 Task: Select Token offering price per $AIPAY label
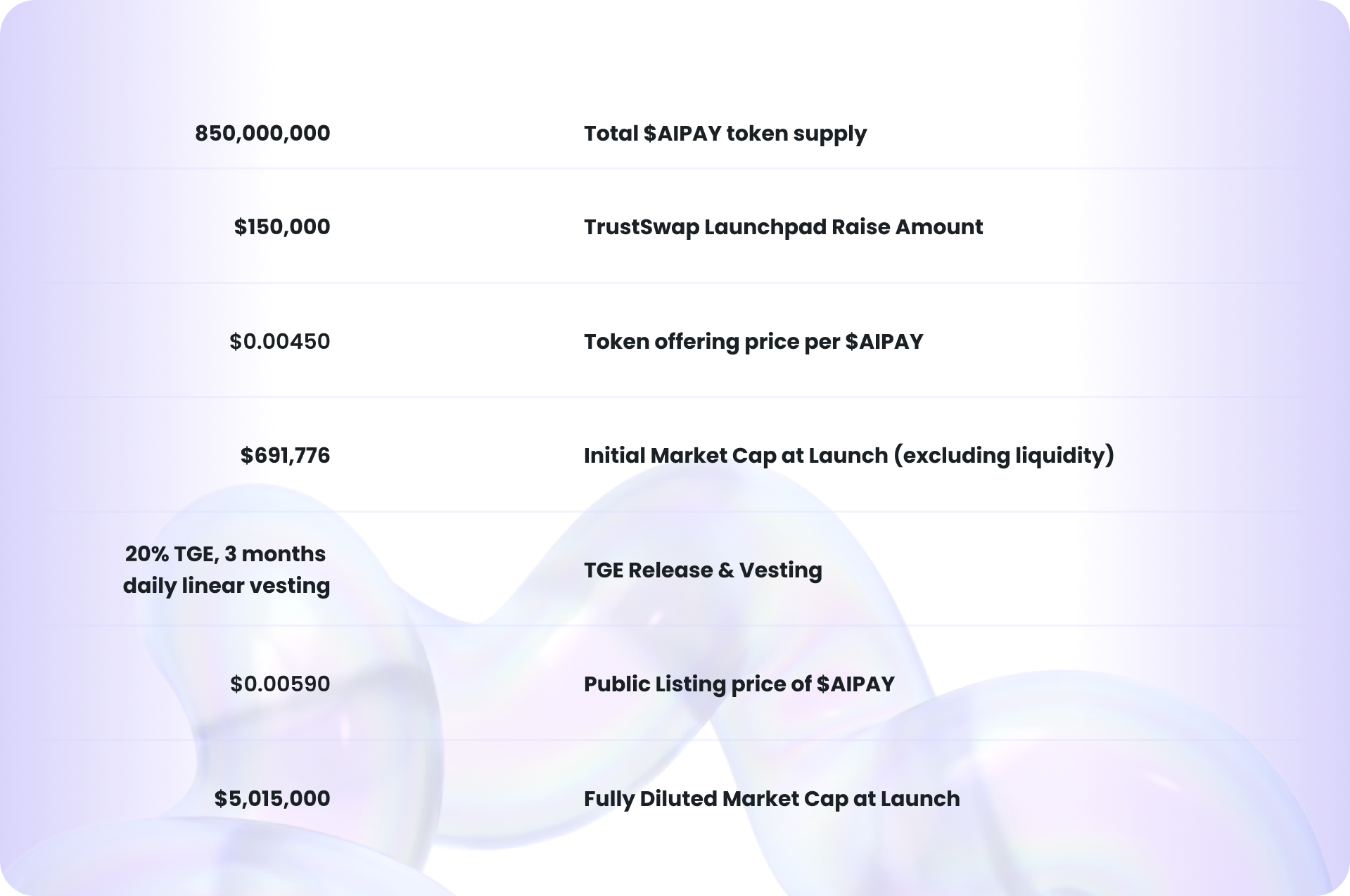coord(753,342)
